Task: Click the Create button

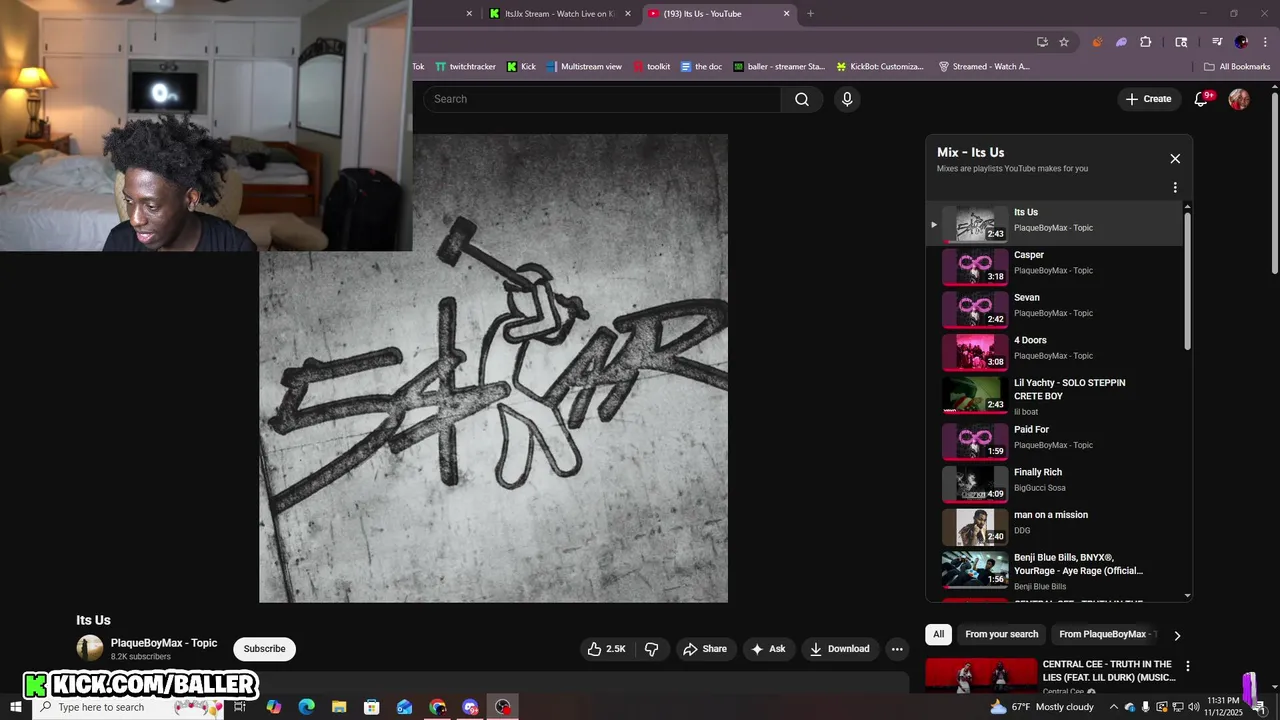Action: [1149, 99]
